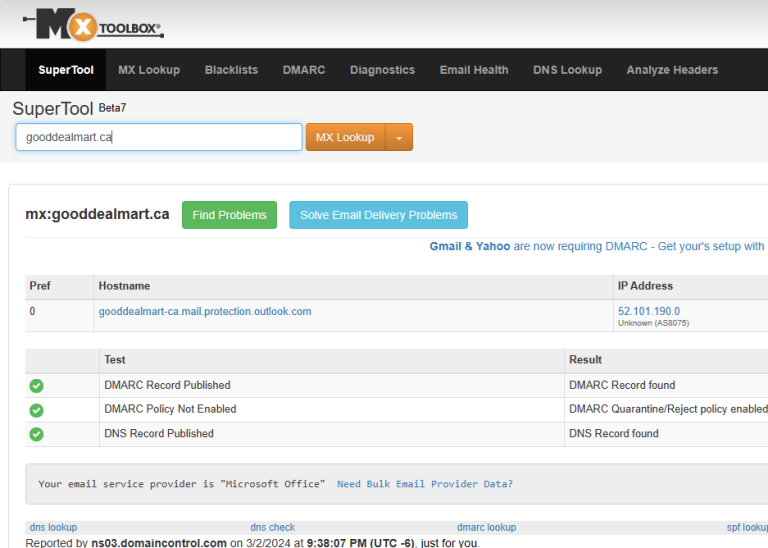Click the ns03.domaincontrol.com reported-by text
Screen dimensions: 768x548
[x=159, y=543]
